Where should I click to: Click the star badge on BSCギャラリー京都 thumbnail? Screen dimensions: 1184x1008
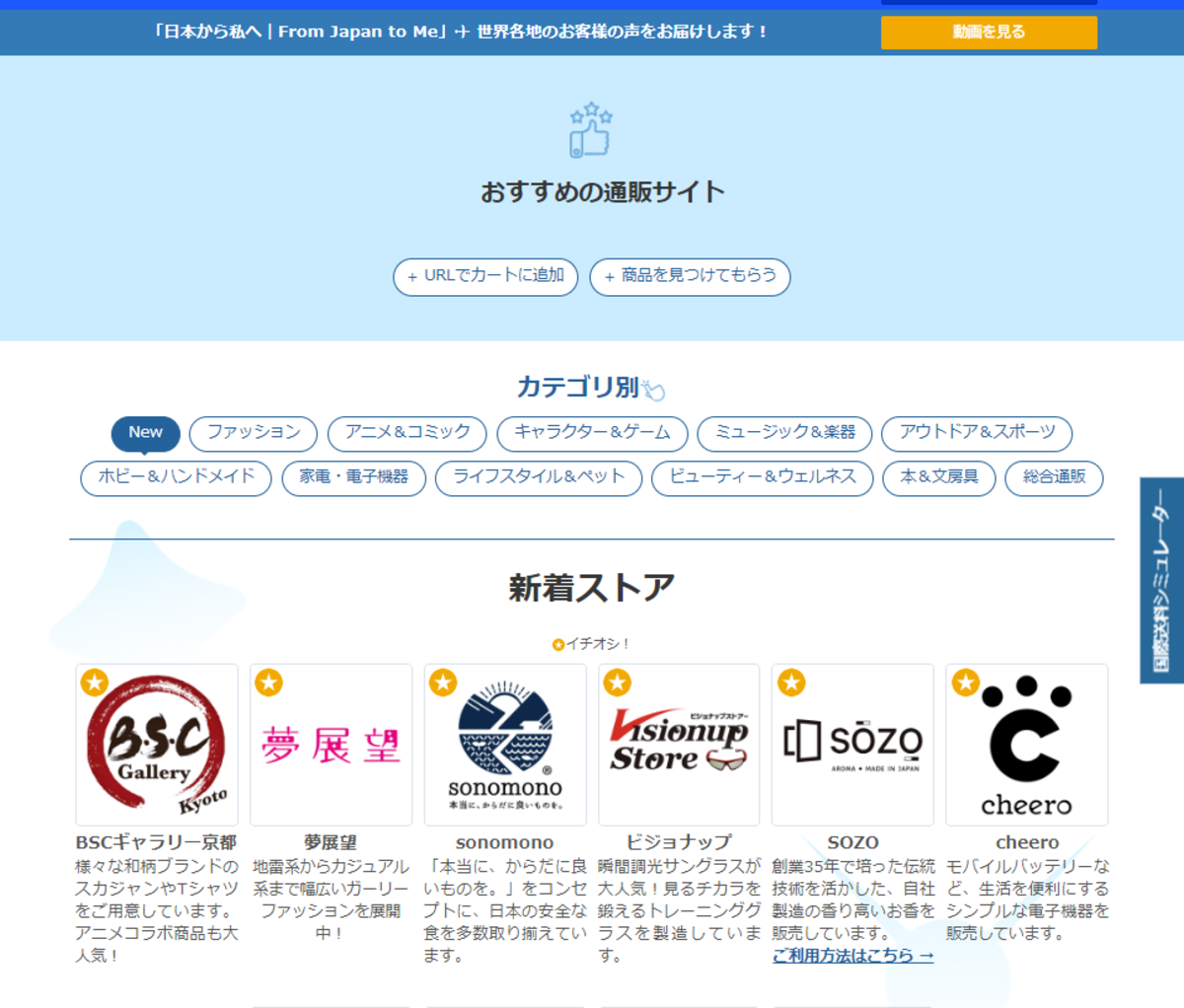[x=95, y=682]
